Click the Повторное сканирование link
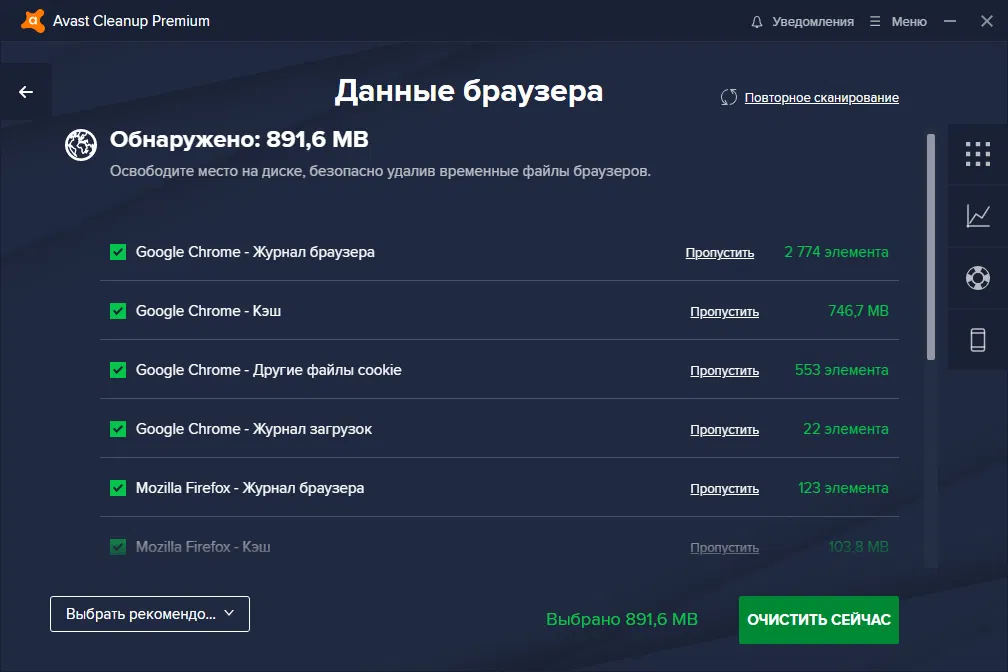Screen dimensions: 1008x672 pos(821,97)
